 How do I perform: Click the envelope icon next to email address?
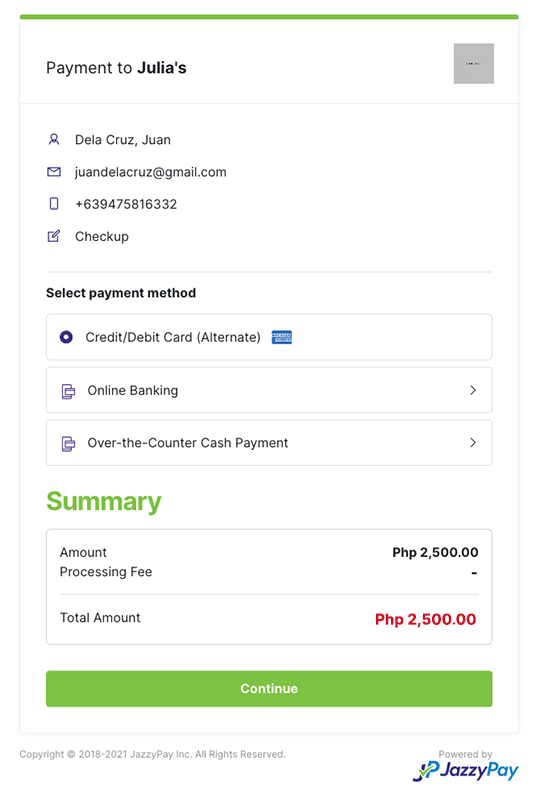[54, 172]
